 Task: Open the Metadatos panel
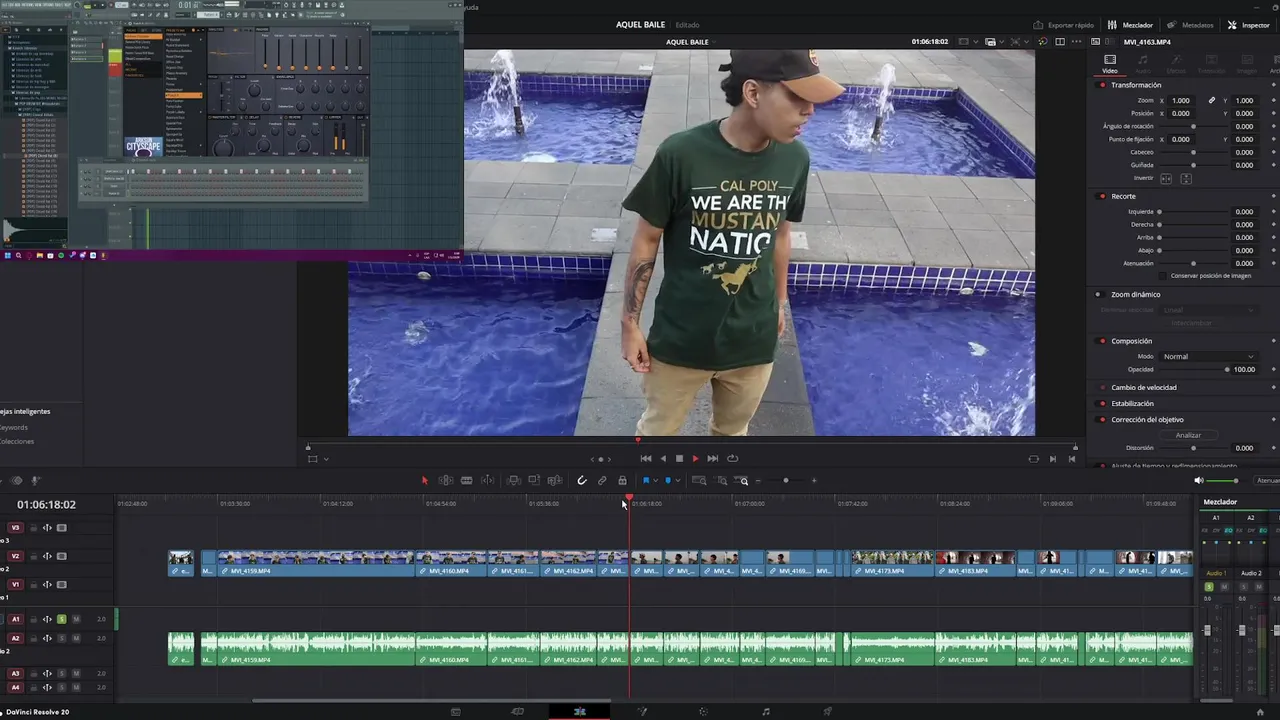coord(1190,25)
